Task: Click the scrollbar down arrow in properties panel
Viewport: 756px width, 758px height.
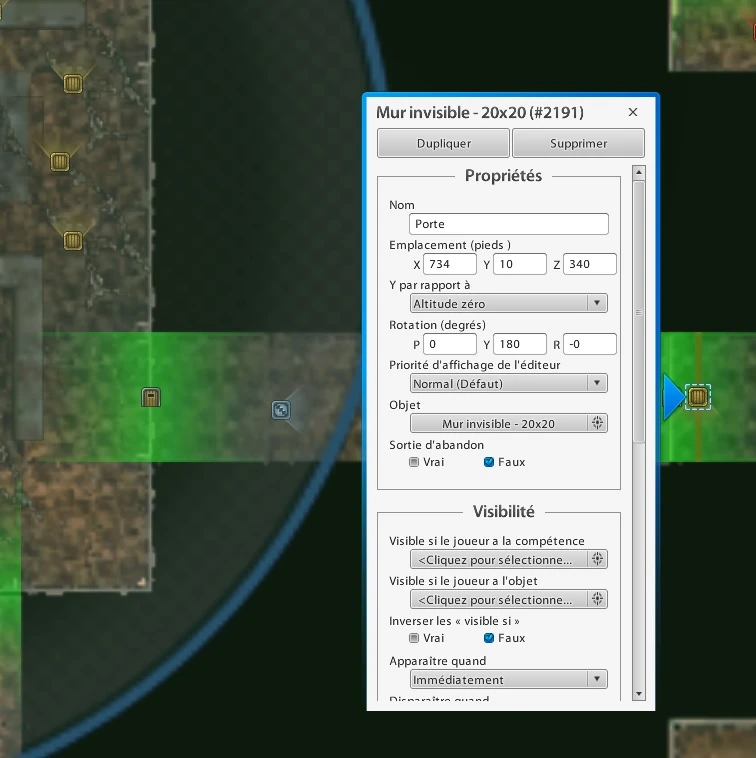Action: (639, 694)
